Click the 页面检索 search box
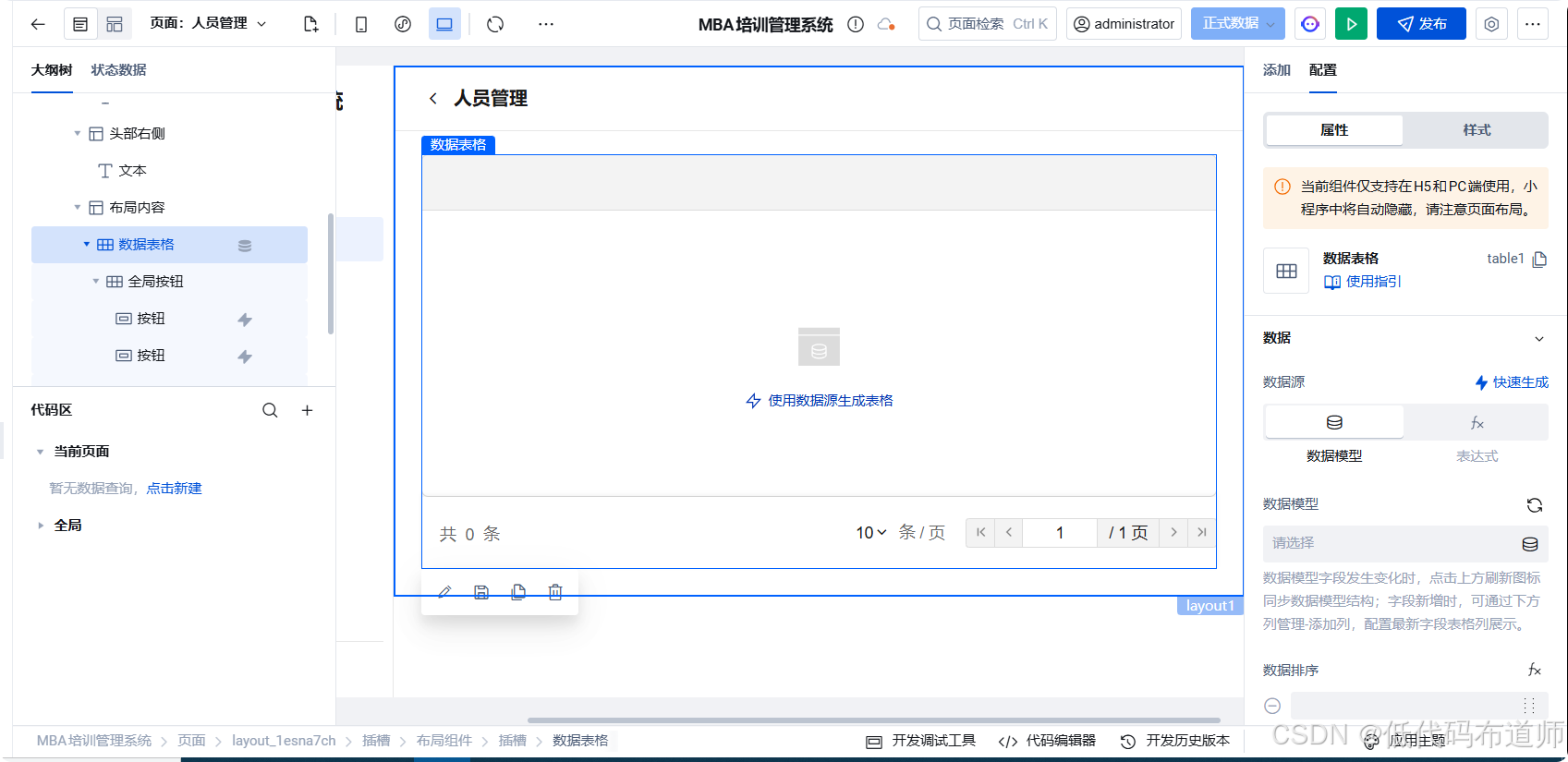Screen dimensions: 1568x762 tap(988, 24)
